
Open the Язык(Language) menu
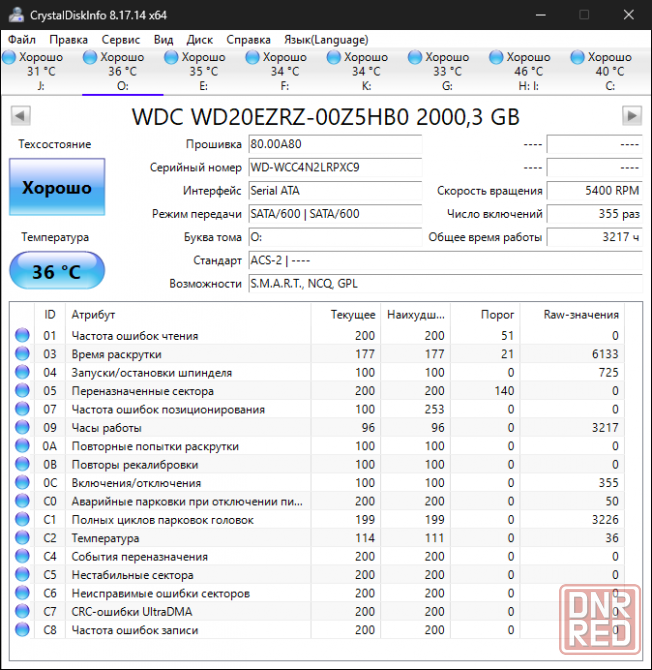point(326,39)
